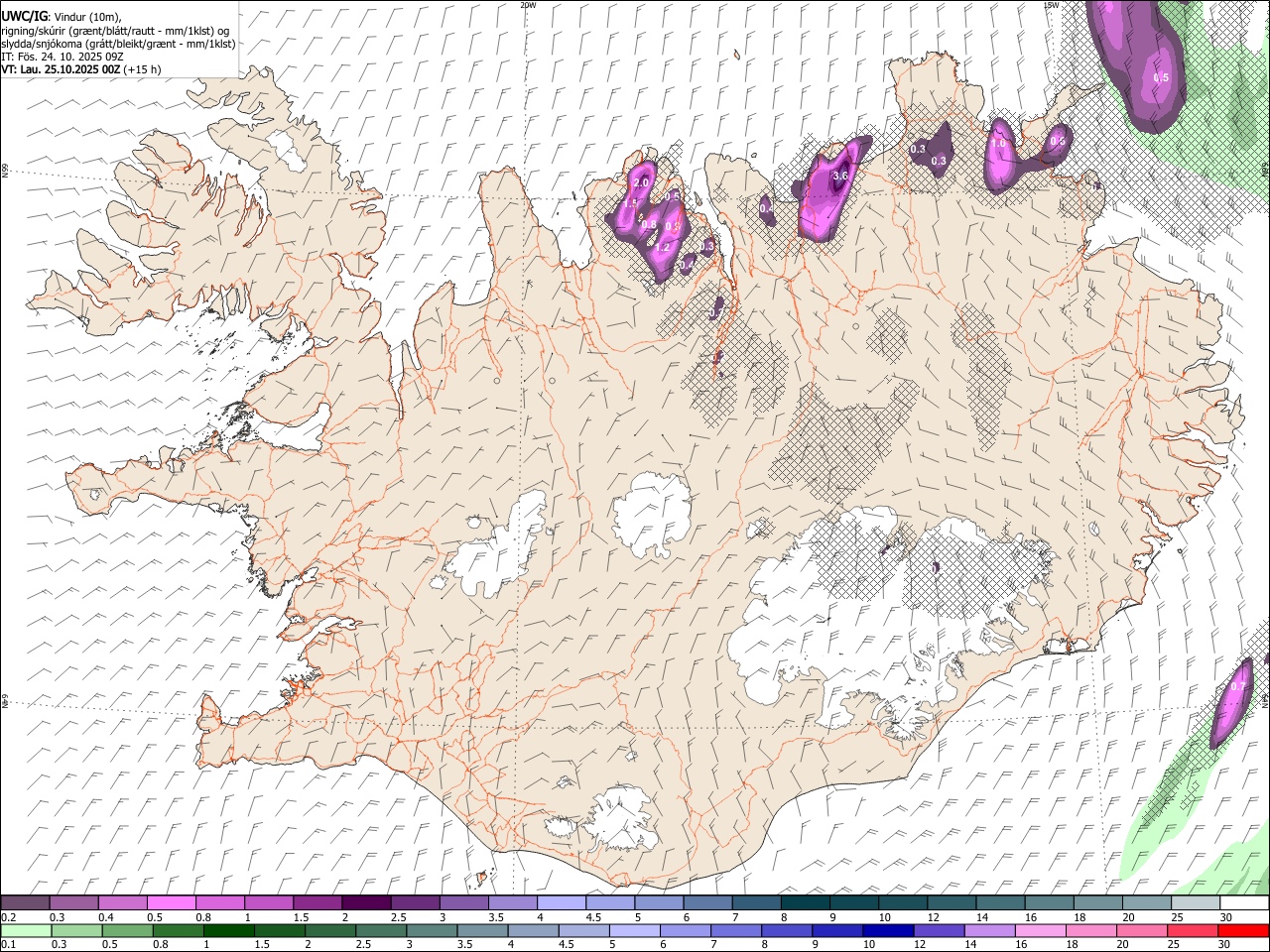Click the 'VT: Lau. 25.10.2025 00Z' valid time
This screenshot has height=952, width=1270.
[61, 69]
